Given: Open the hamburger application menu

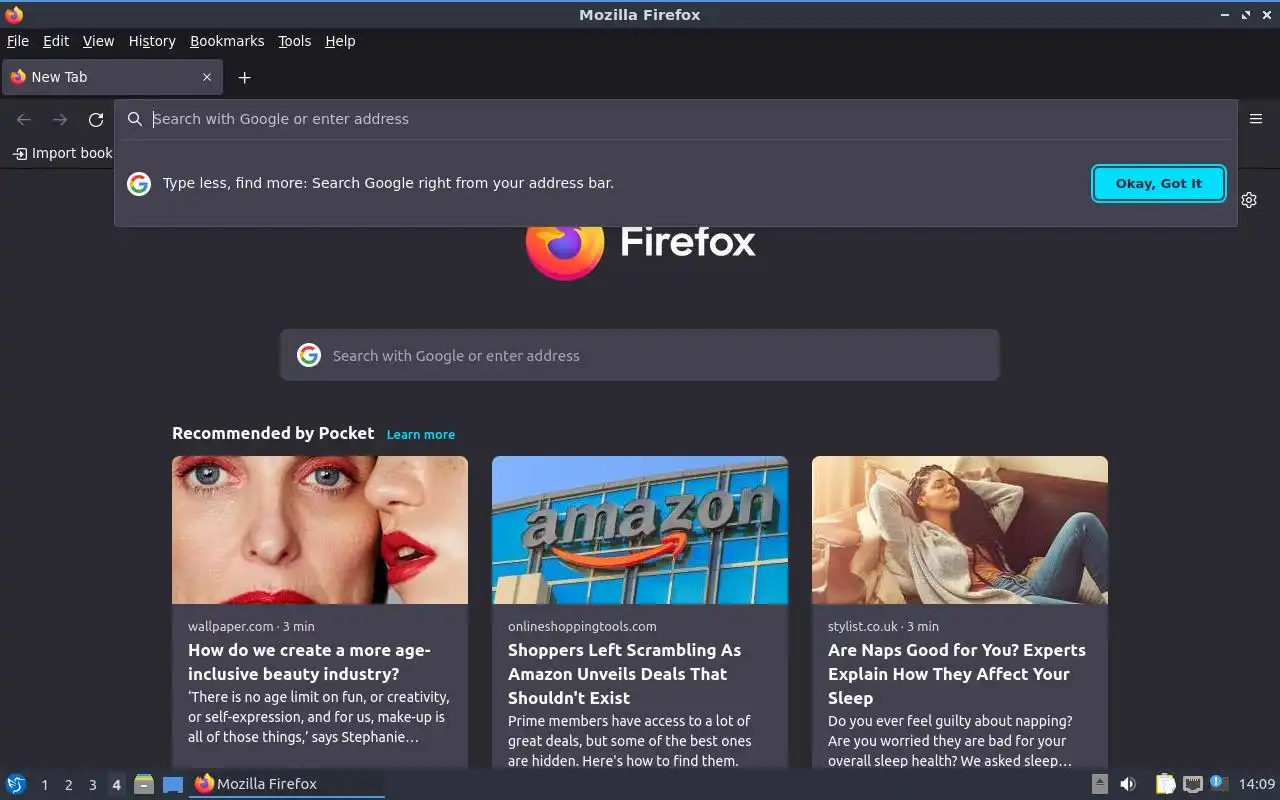Looking at the screenshot, I should pos(1256,119).
